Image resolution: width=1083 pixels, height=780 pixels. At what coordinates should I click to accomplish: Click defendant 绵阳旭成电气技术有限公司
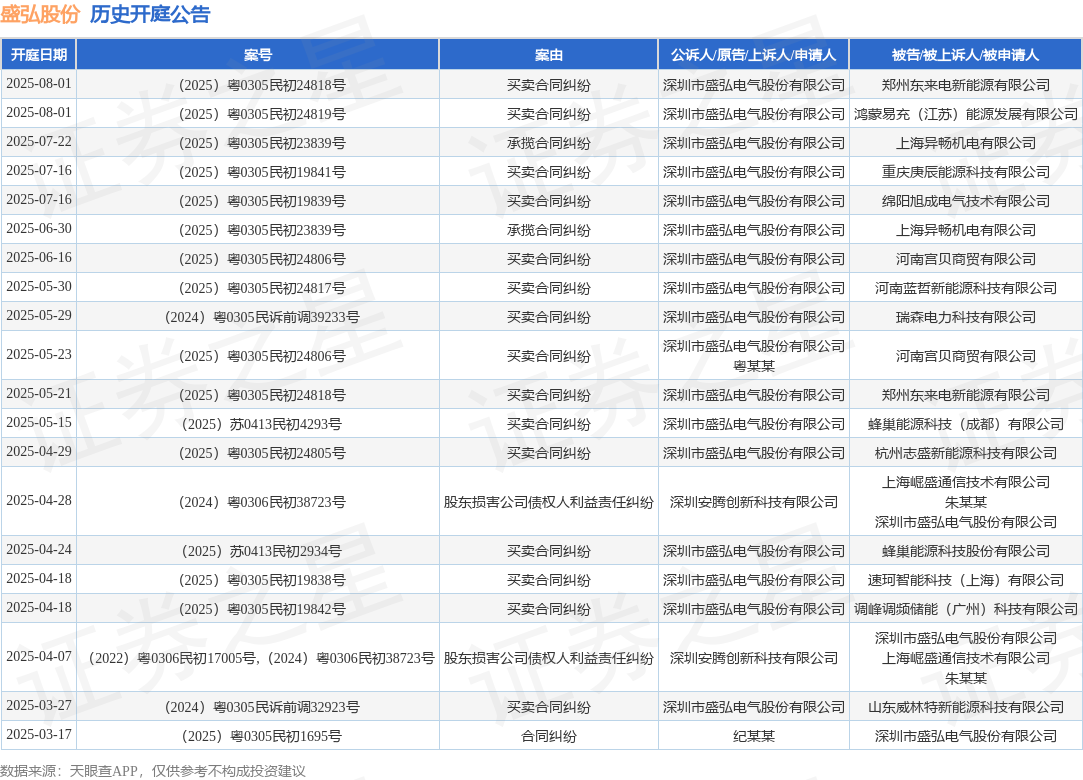pyautogui.click(x=966, y=201)
